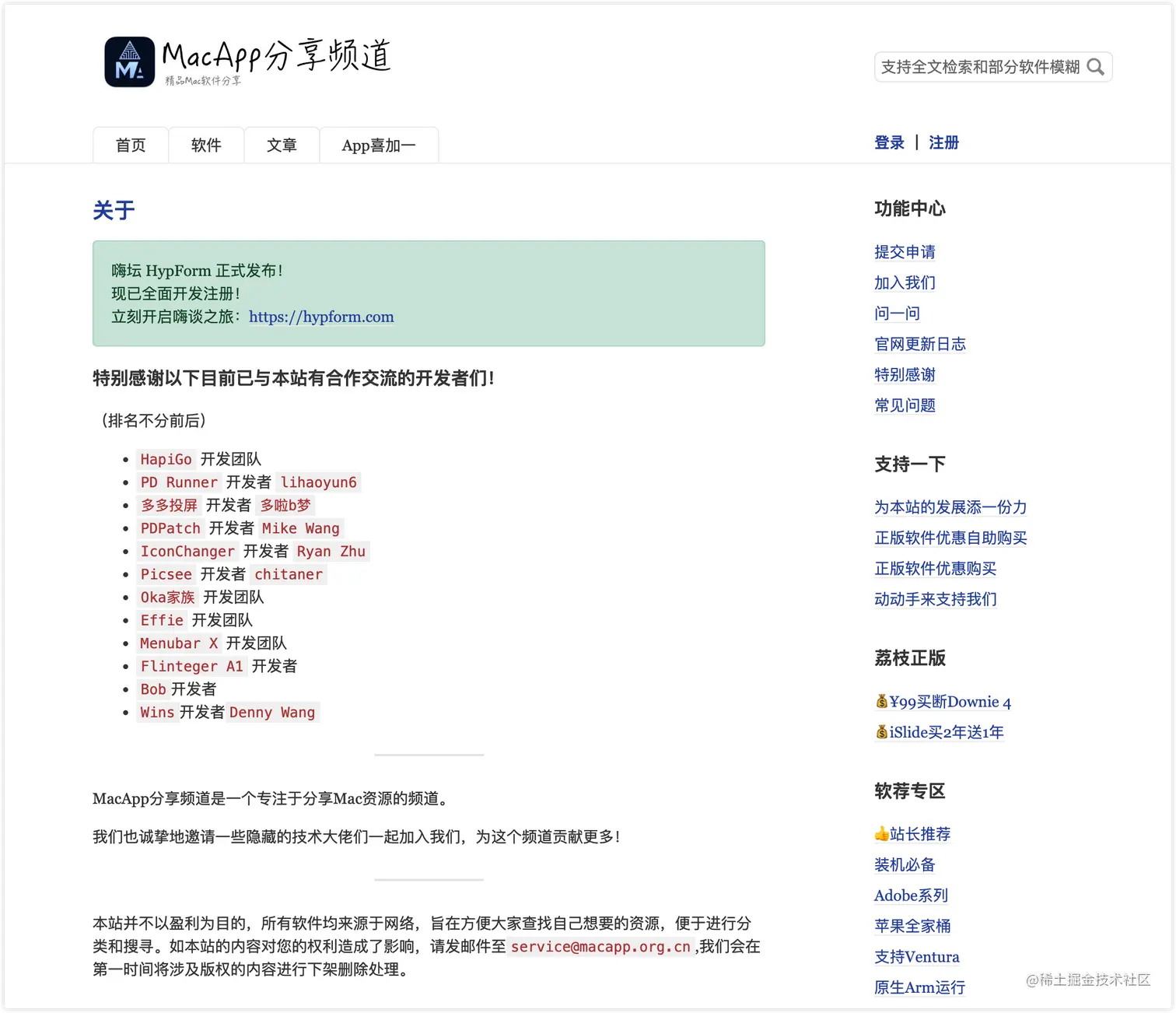
Task: Click the Effie label
Action: click(162, 620)
